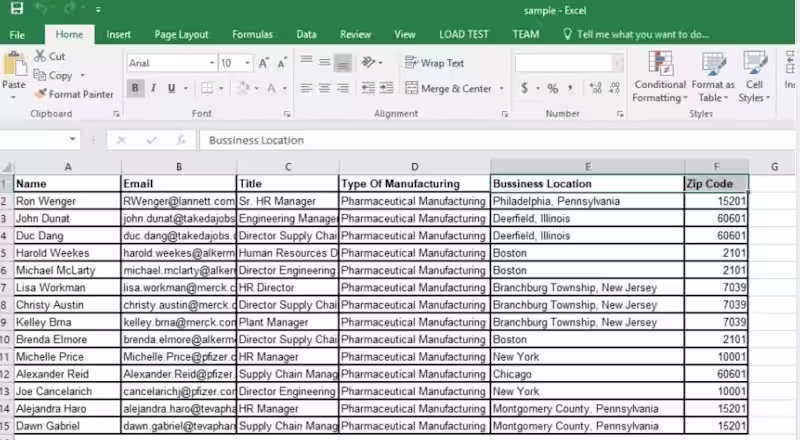
Task: Switch to the View tab
Action: [x=405, y=35]
